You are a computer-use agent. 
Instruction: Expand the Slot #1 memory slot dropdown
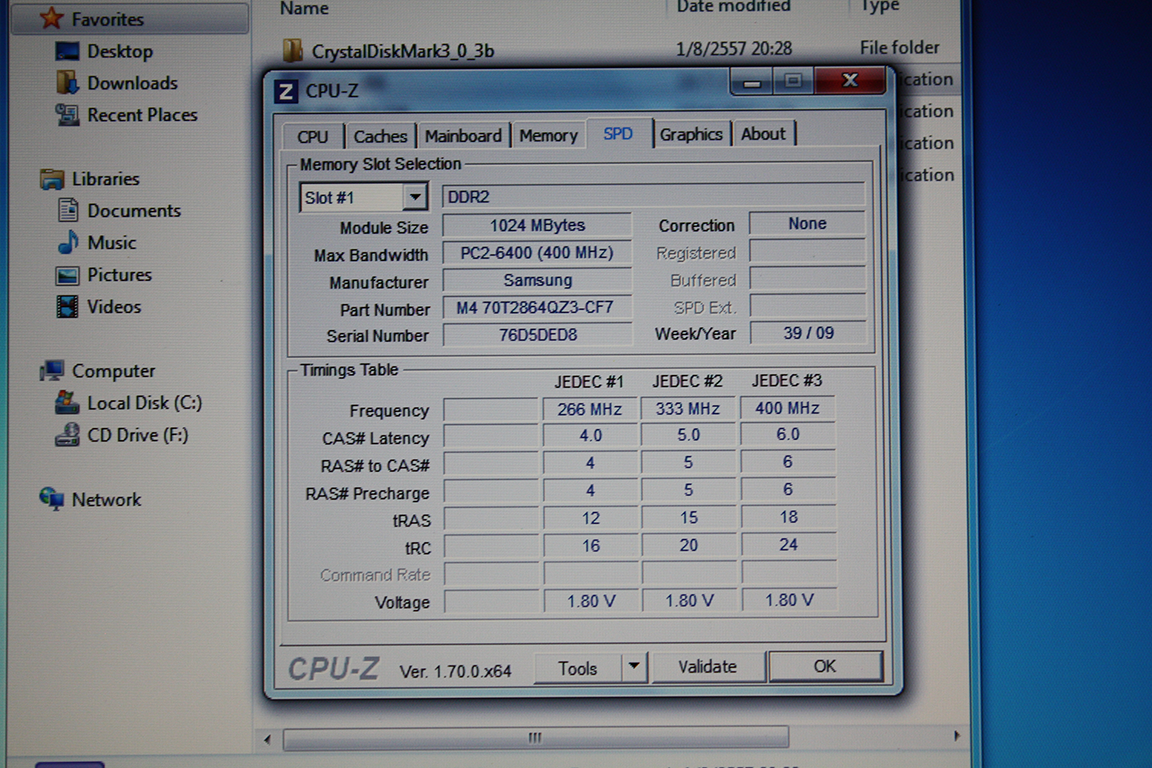pos(415,197)
